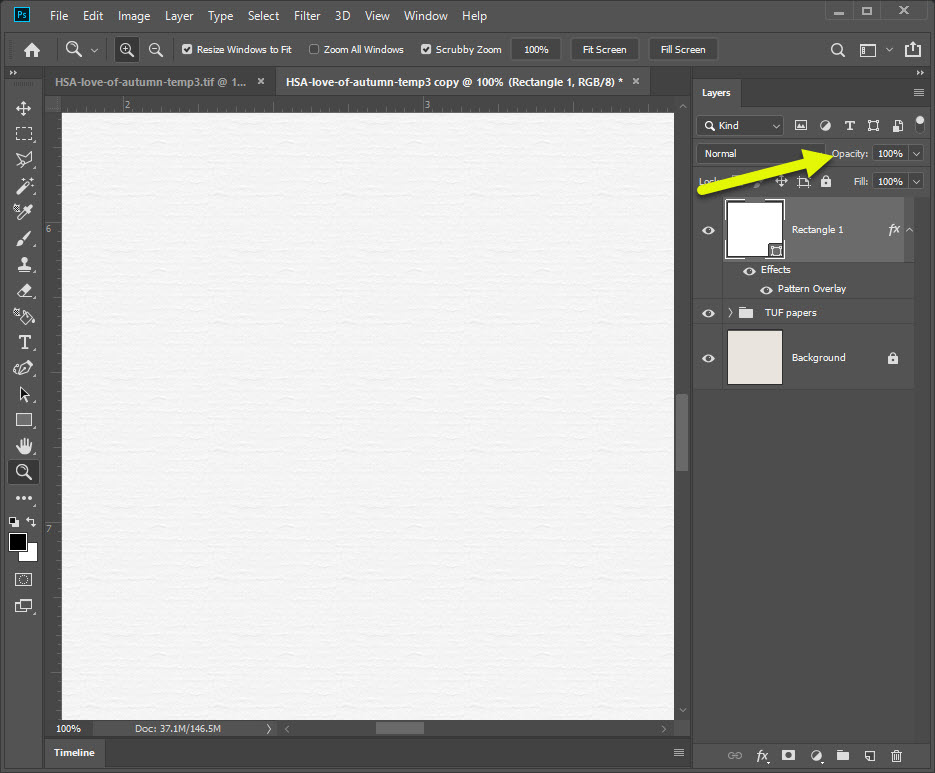
Task: Hide the Background layer
Action: (x=709, y=358)
